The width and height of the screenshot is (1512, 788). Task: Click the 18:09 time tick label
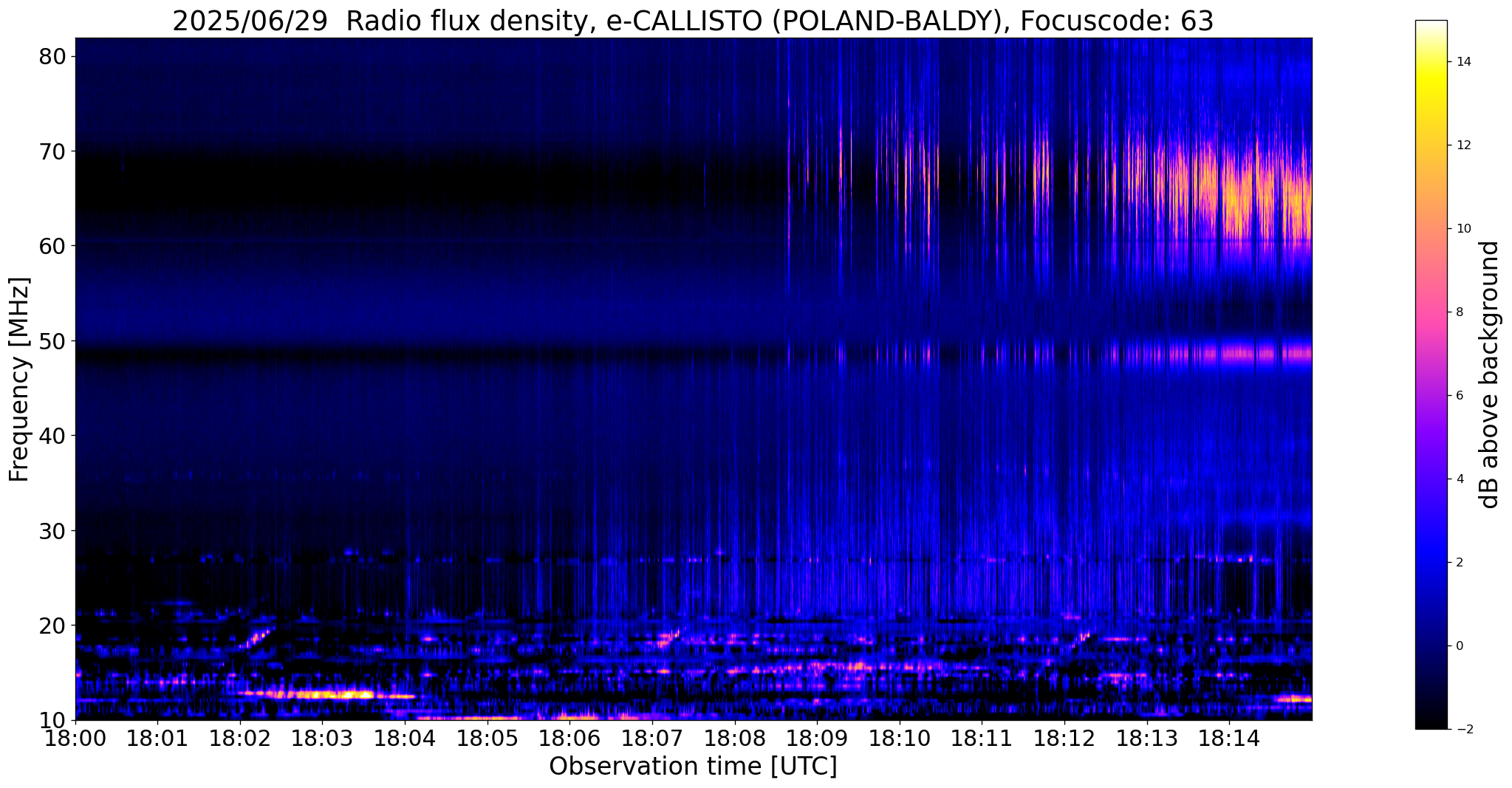(x=817, y=738)
